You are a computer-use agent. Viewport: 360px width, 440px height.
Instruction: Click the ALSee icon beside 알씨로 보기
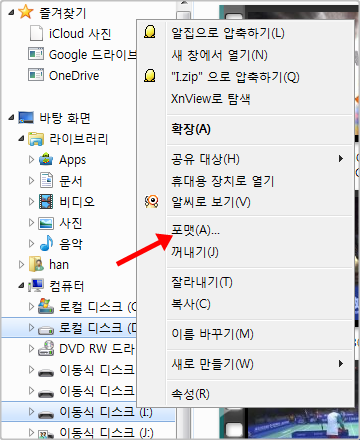tap(151, 201)
